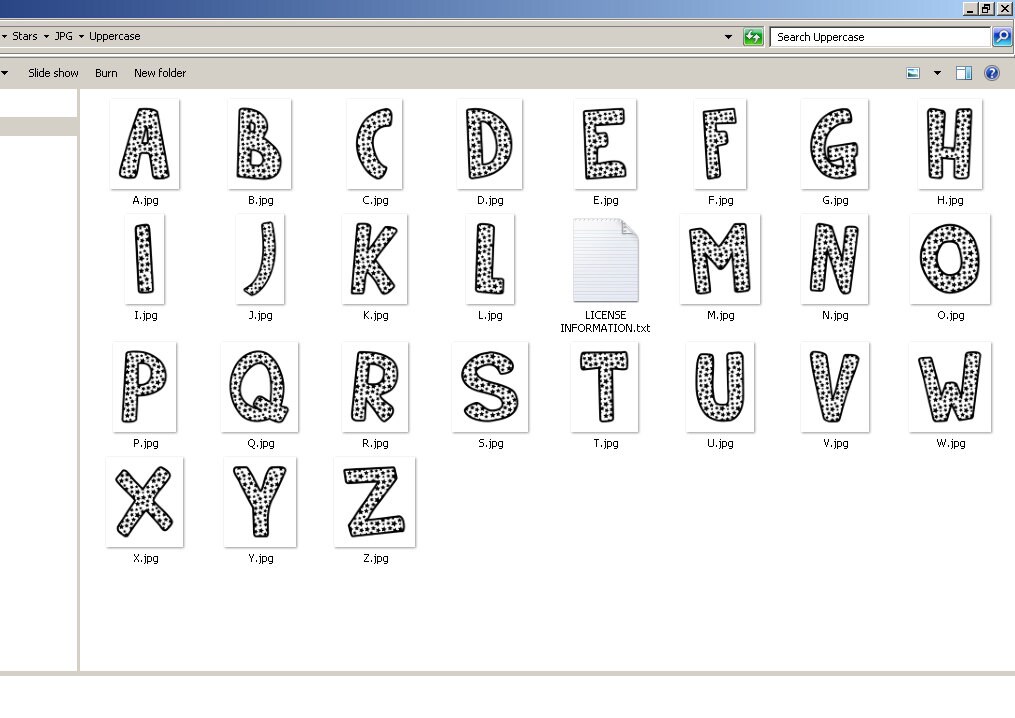
Task: Toggle the Preview pane icon
Action: [963, 72]
